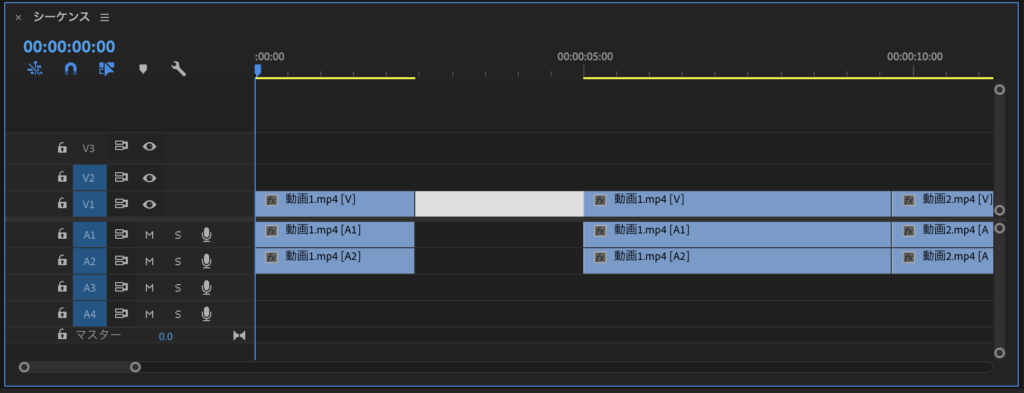Toggle sync lock on V1
The width and height of the screenshot is (1024, 393).
[x=121, y=204]
